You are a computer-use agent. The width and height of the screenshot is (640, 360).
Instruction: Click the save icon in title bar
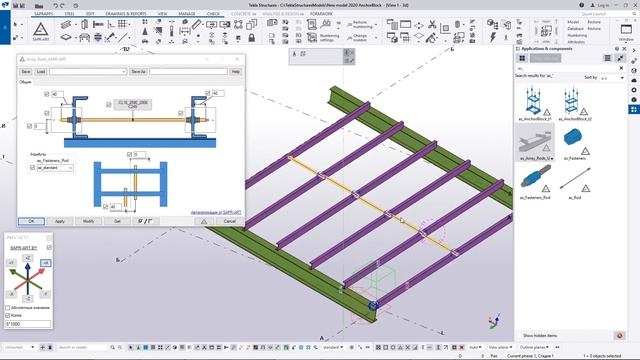16,6
